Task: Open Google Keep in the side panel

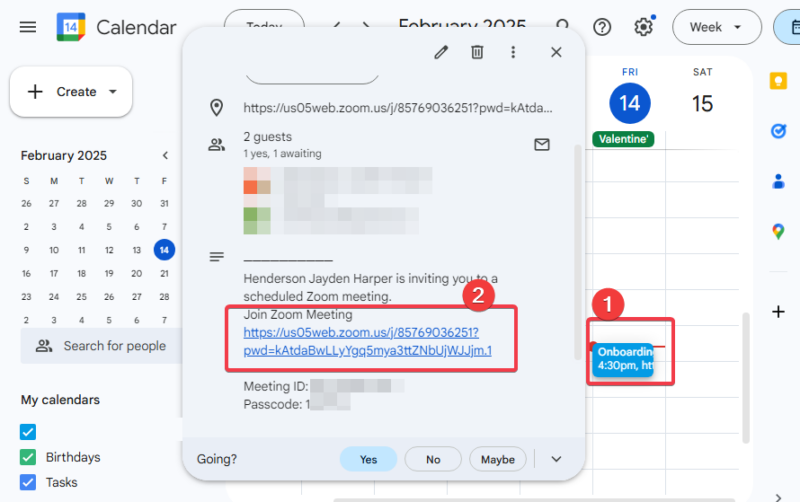Action: [778, 82]
